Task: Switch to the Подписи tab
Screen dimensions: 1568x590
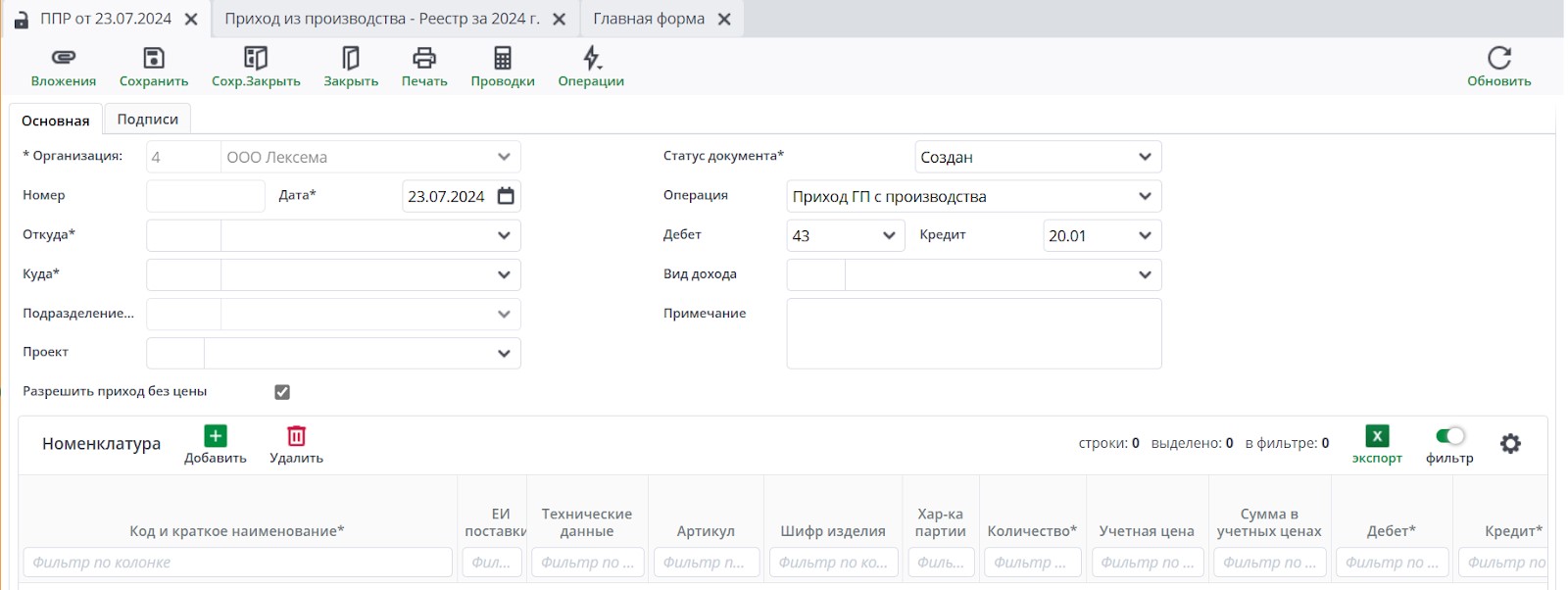Action: [x=148, y=120]
